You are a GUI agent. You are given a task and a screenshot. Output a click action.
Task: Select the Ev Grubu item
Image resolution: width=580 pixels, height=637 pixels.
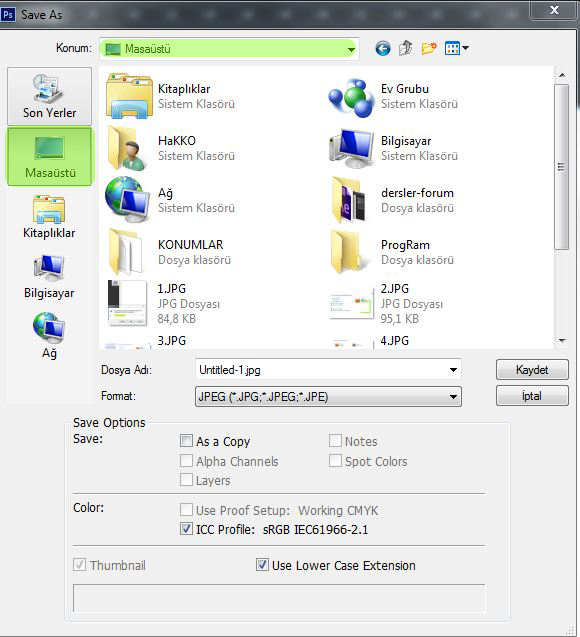coord(393,96)
